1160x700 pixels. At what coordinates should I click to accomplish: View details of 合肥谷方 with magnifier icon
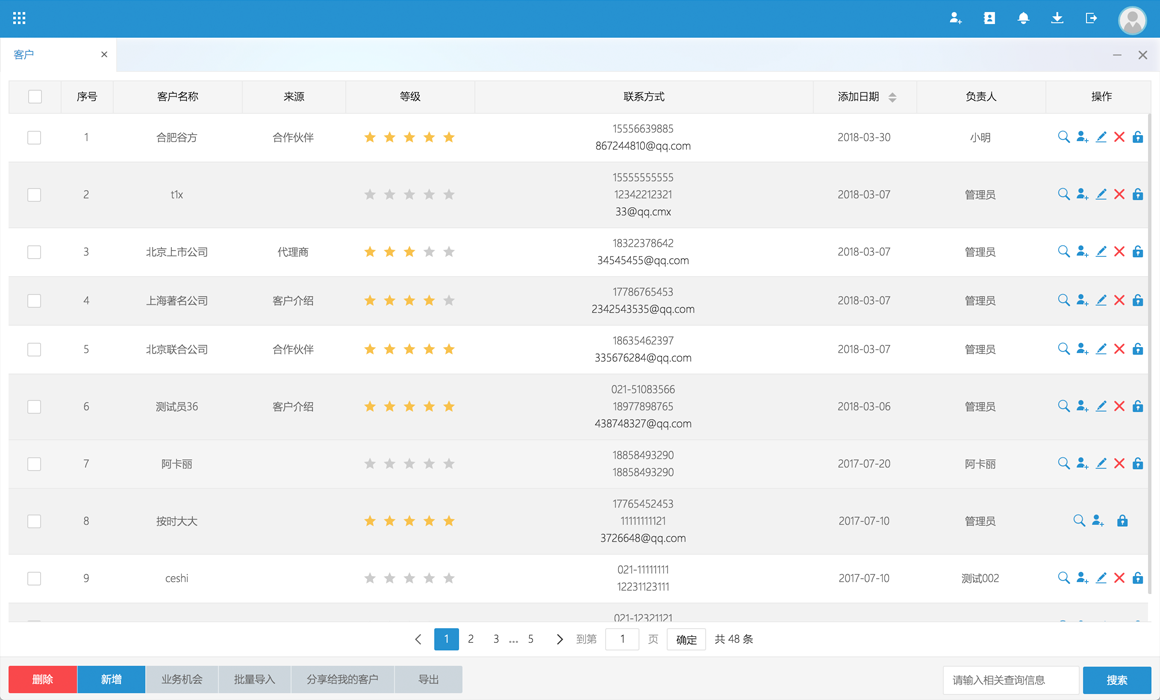tap(1063, 137)
